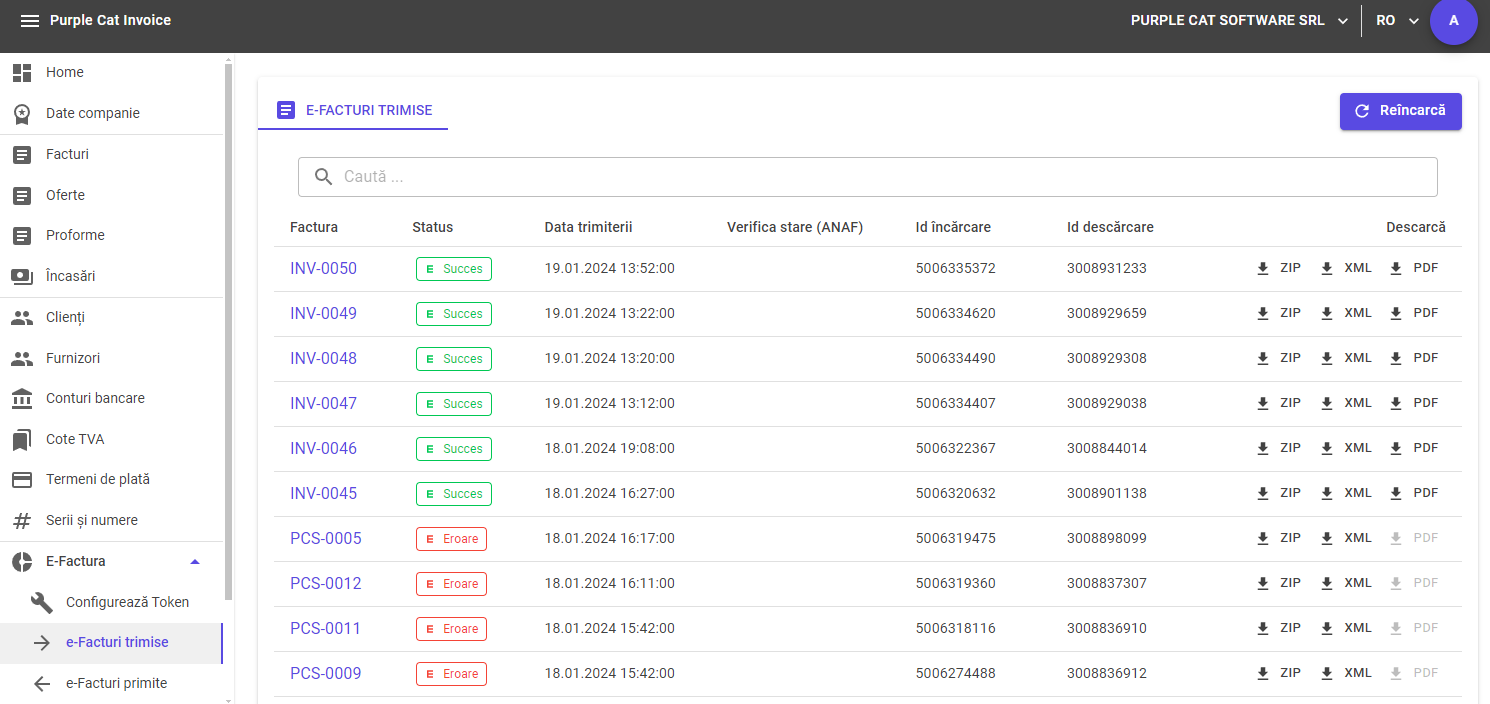Open the user avatar A
Screen dimensions: 1490x704
(1454, 21)
